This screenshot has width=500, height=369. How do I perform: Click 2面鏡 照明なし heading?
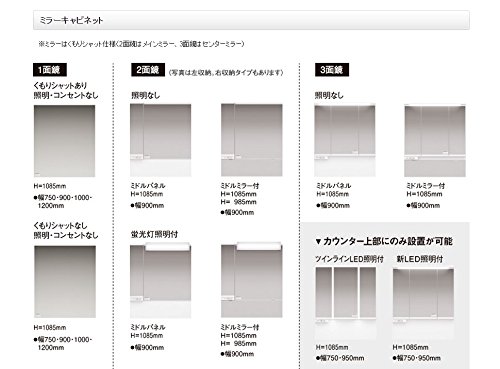pos(146,96)
